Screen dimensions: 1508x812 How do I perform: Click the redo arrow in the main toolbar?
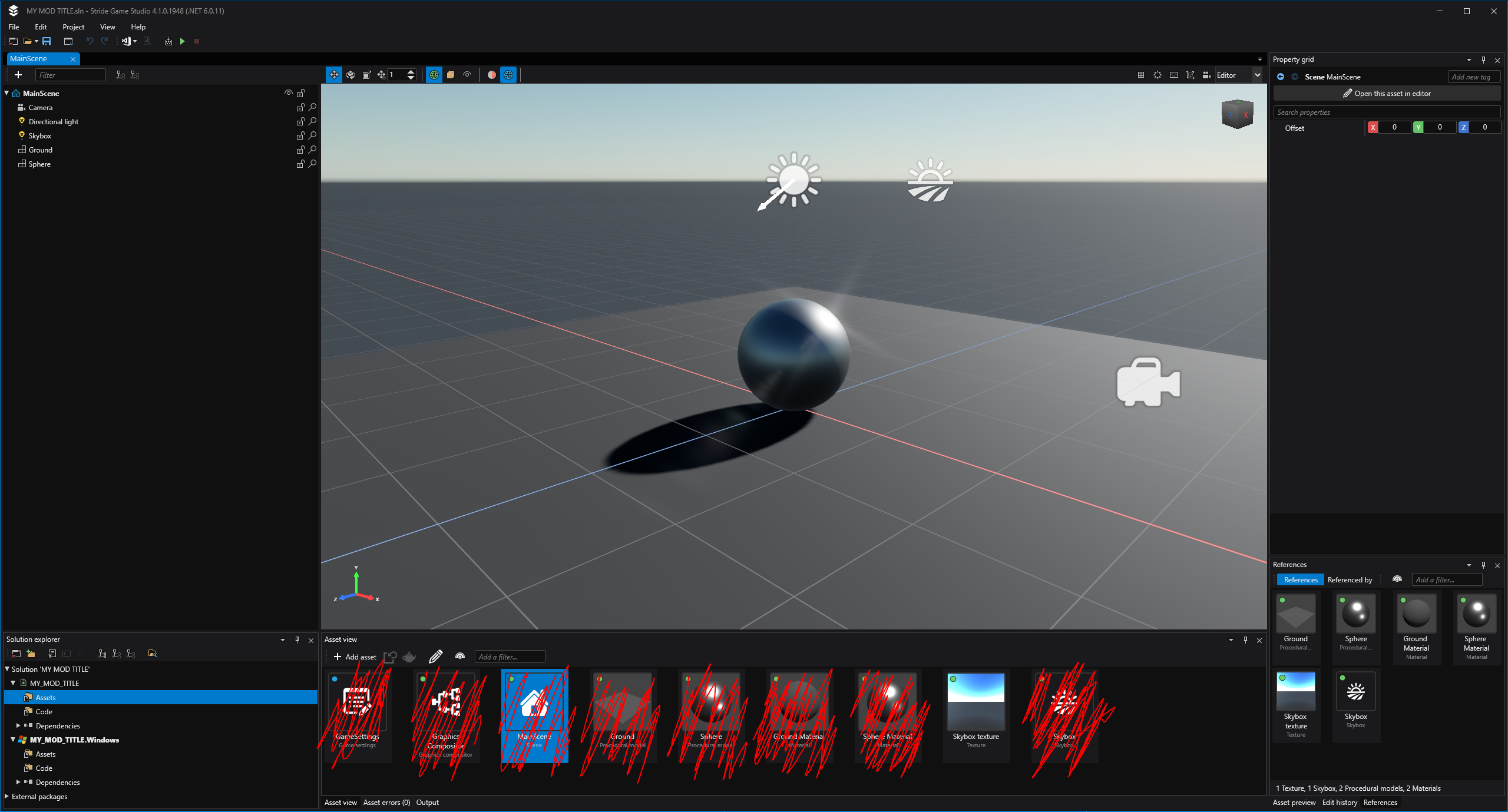104,41
